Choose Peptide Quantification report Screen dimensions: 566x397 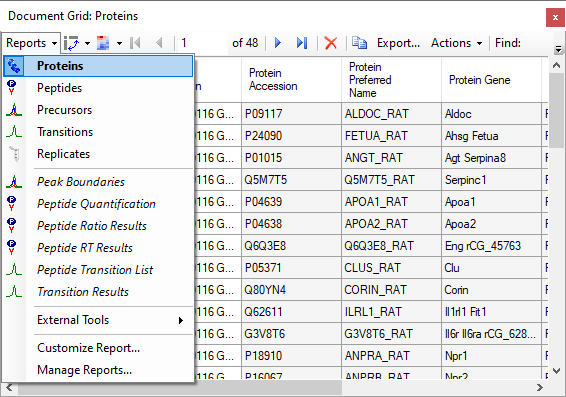coord(96,204)
